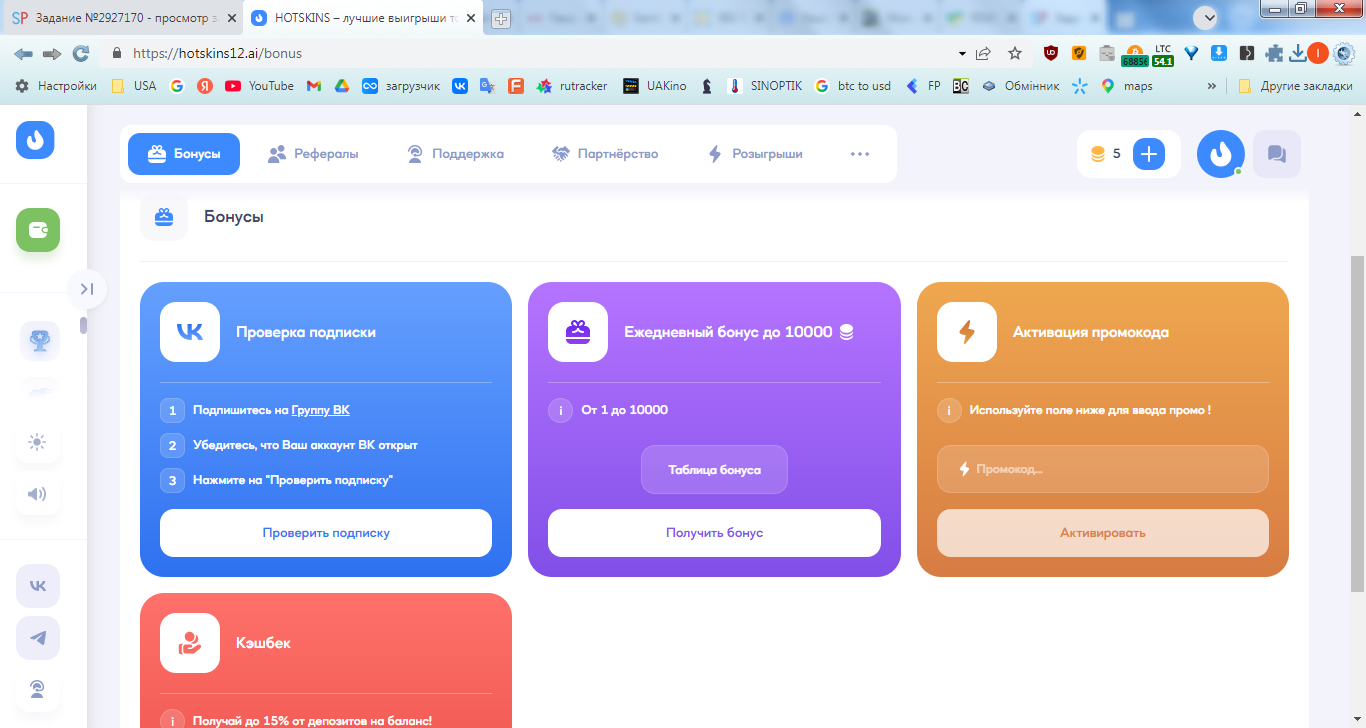1366x728 pixels.
Task: Open the uBlock Origin extension icon
Action: pyautogui.click(x=1051, y=53)
